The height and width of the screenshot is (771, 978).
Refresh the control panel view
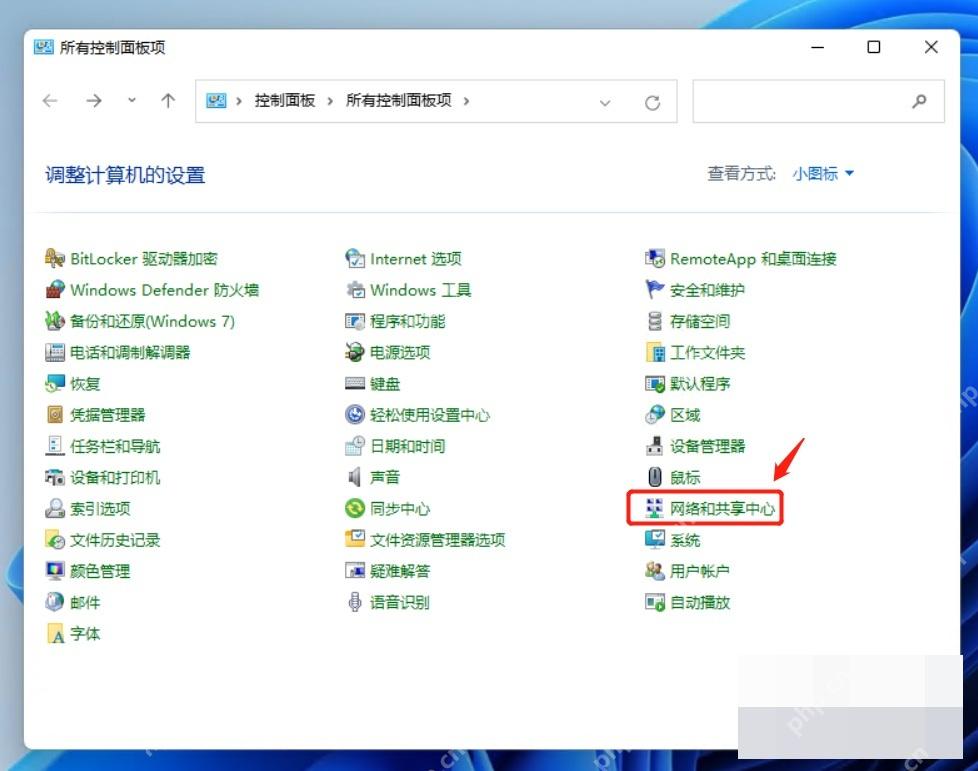point(652,102)
